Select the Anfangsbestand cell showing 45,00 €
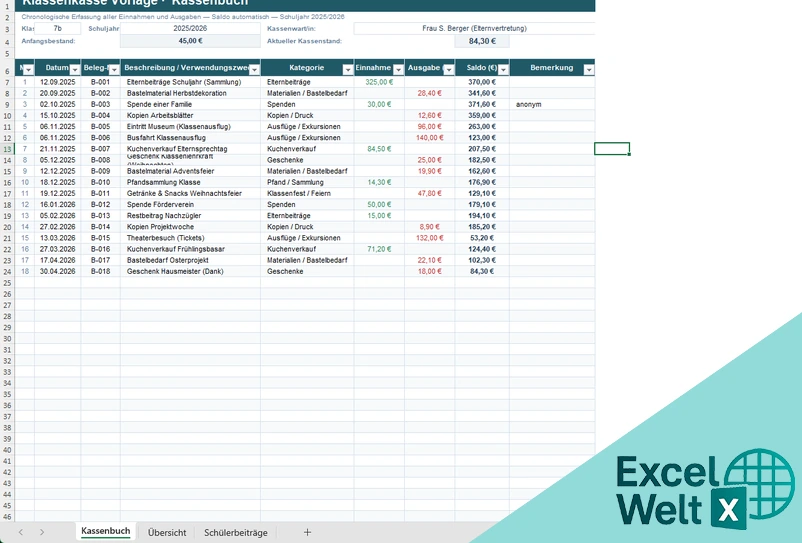Viewport: 802px width, 543px height. coord(190,41)
